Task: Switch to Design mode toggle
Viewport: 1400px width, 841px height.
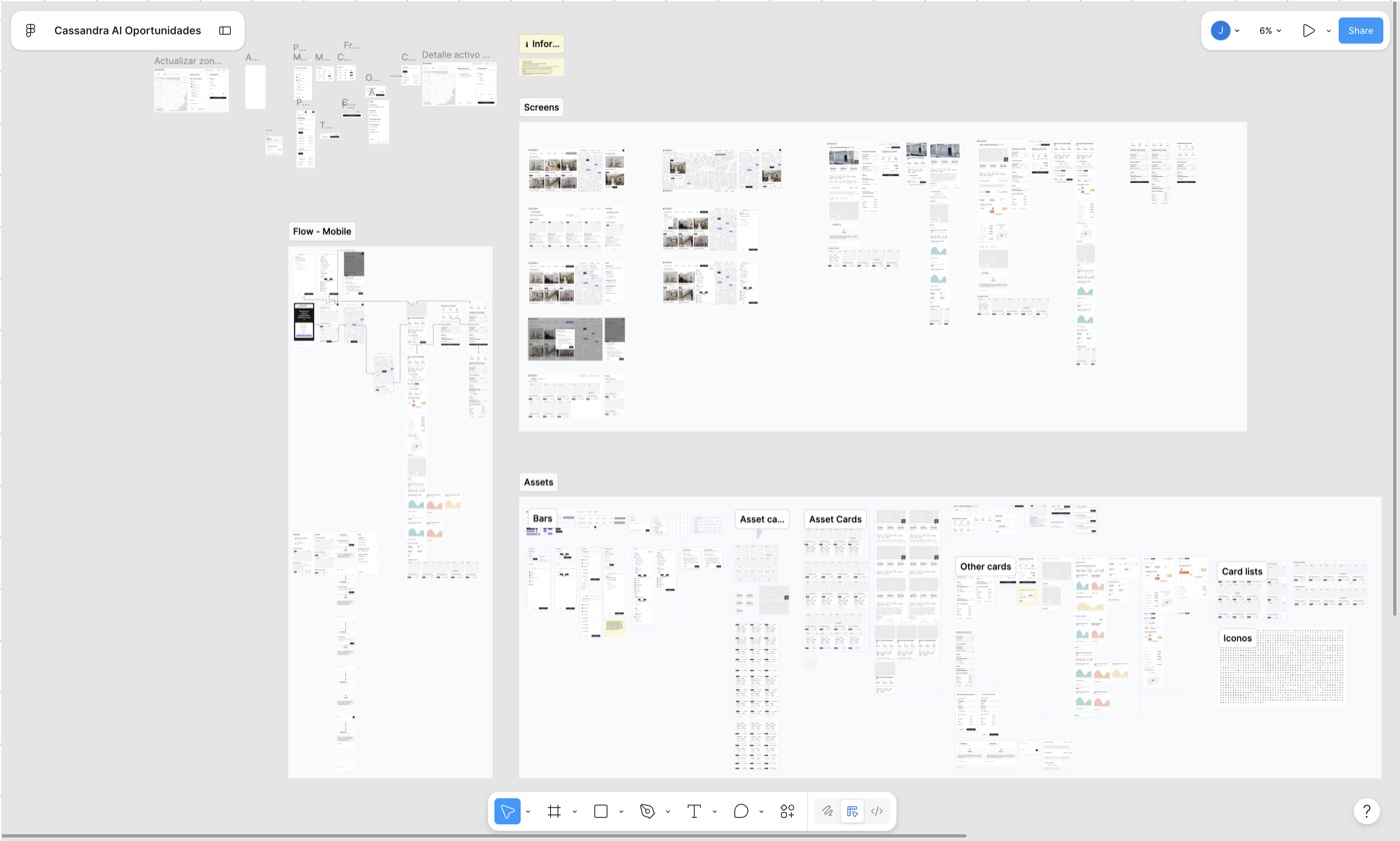Action: pos(852,811)
